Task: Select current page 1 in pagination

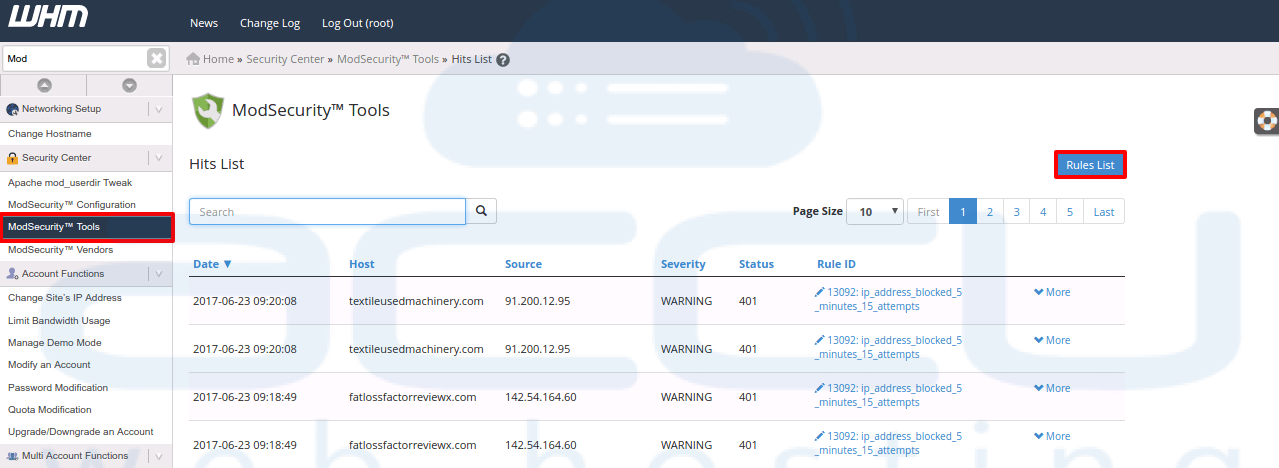Action: tap(963, 211)
